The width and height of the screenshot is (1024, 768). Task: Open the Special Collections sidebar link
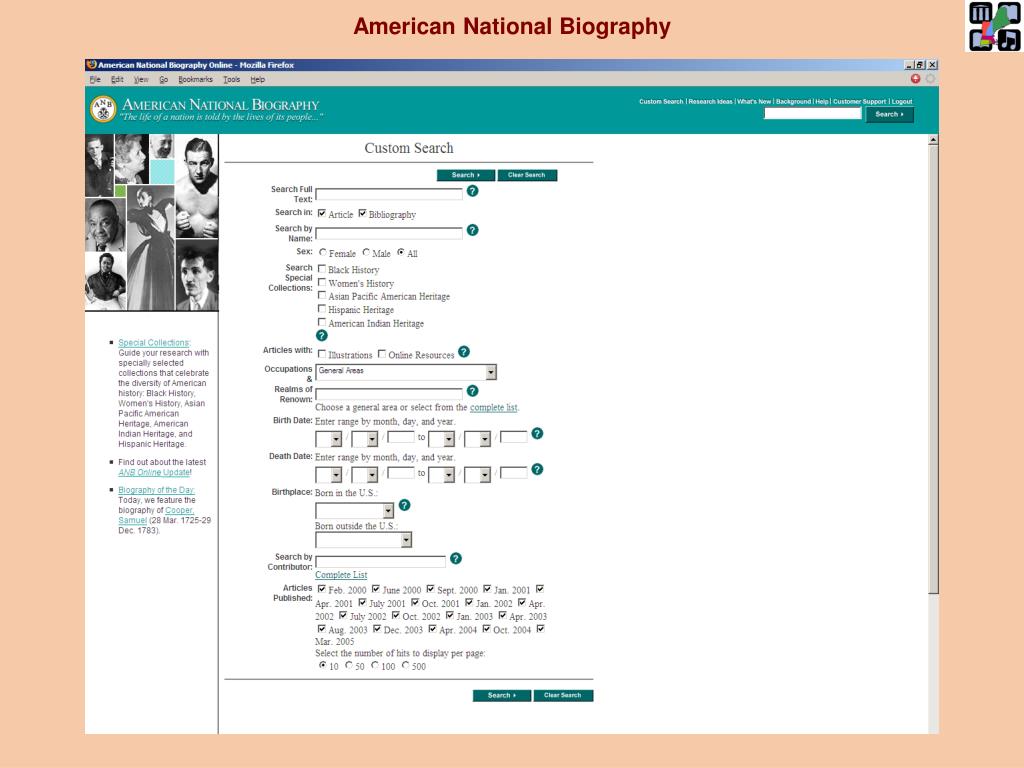(154, 343)
